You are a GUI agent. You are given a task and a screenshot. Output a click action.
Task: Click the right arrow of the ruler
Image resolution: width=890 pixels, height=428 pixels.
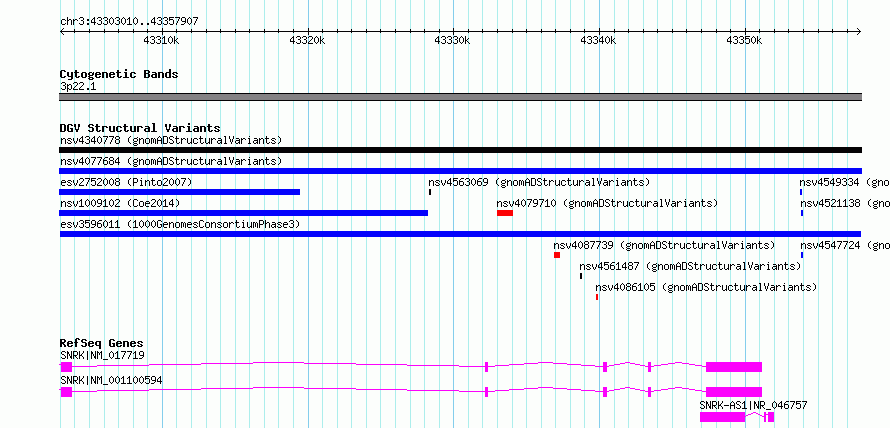pos(859,31)
